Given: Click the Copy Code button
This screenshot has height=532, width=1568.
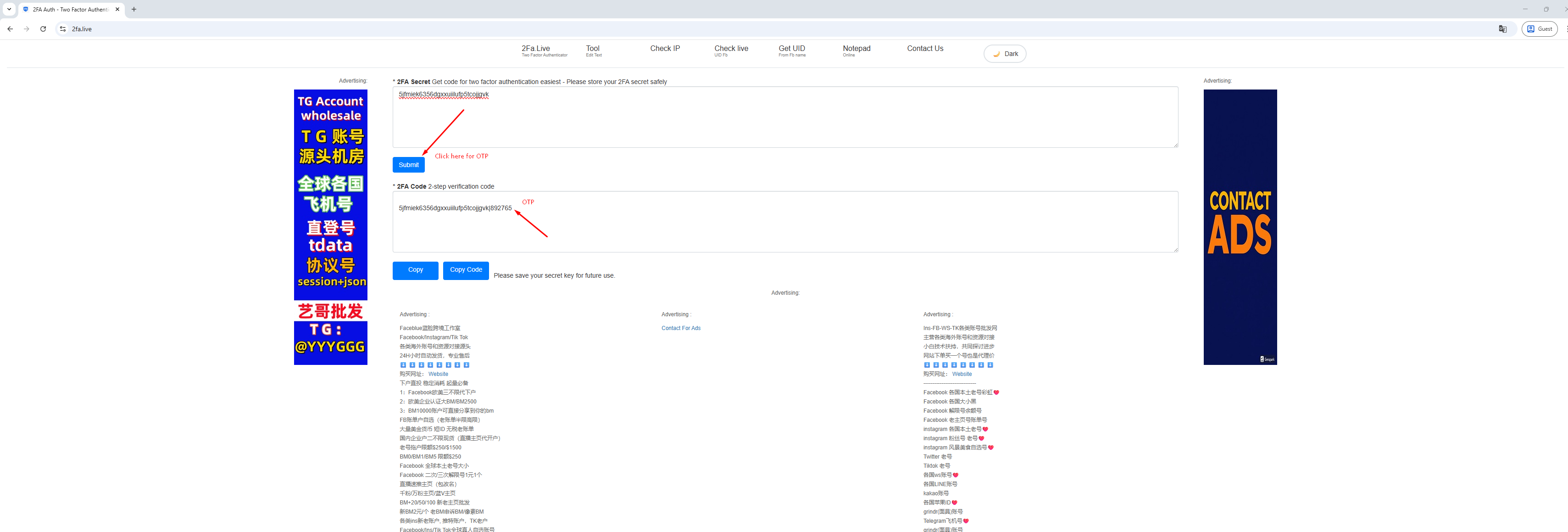Looking at the screenshot, I should 465,270.
